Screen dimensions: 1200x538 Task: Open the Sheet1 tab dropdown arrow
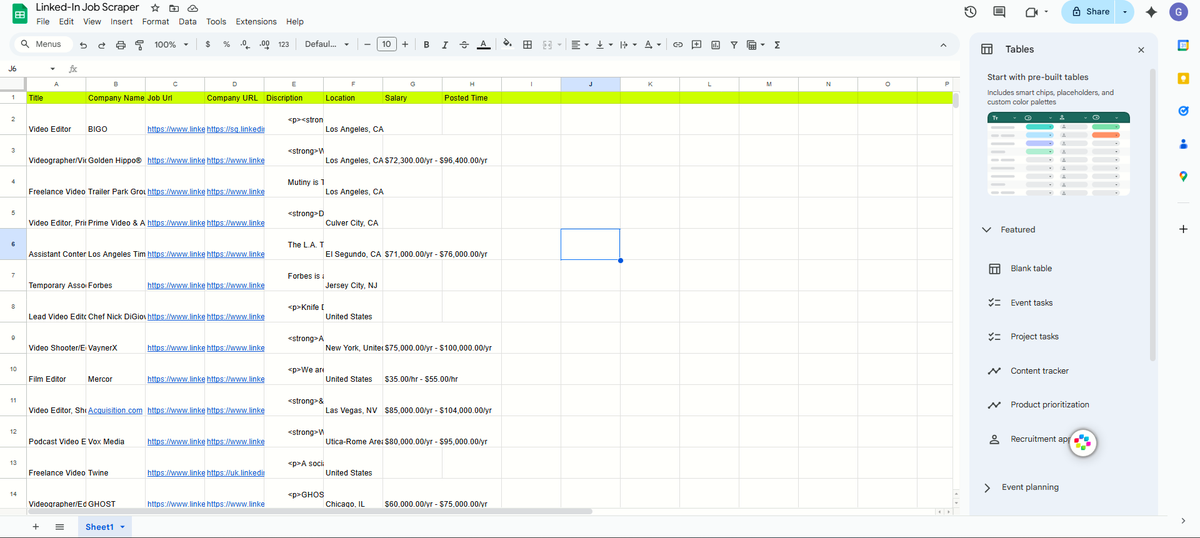point(123,526)
